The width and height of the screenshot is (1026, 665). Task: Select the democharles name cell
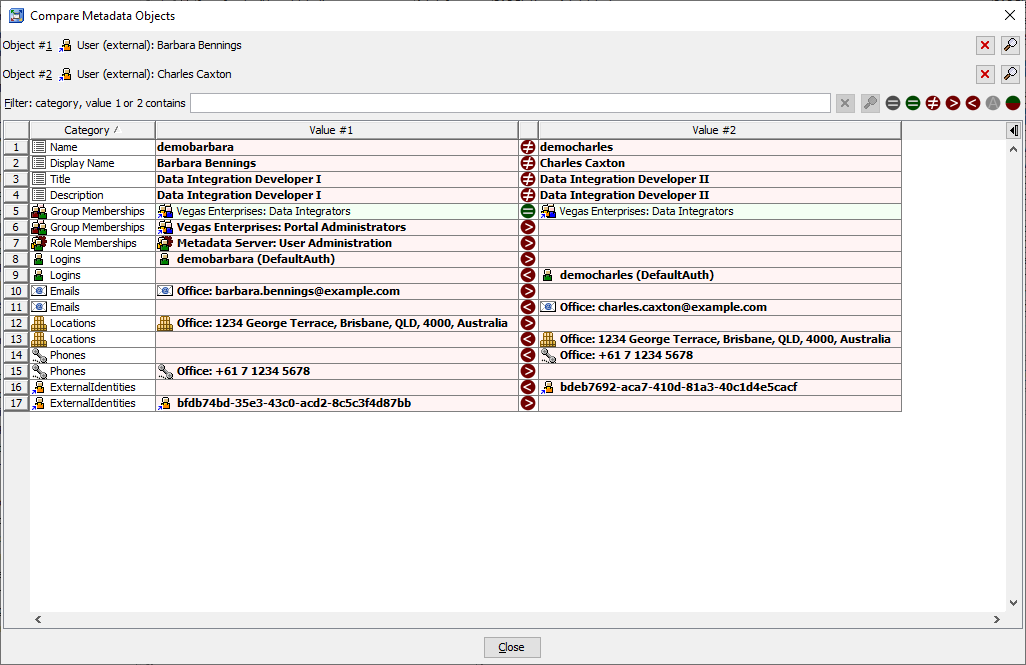719,147
